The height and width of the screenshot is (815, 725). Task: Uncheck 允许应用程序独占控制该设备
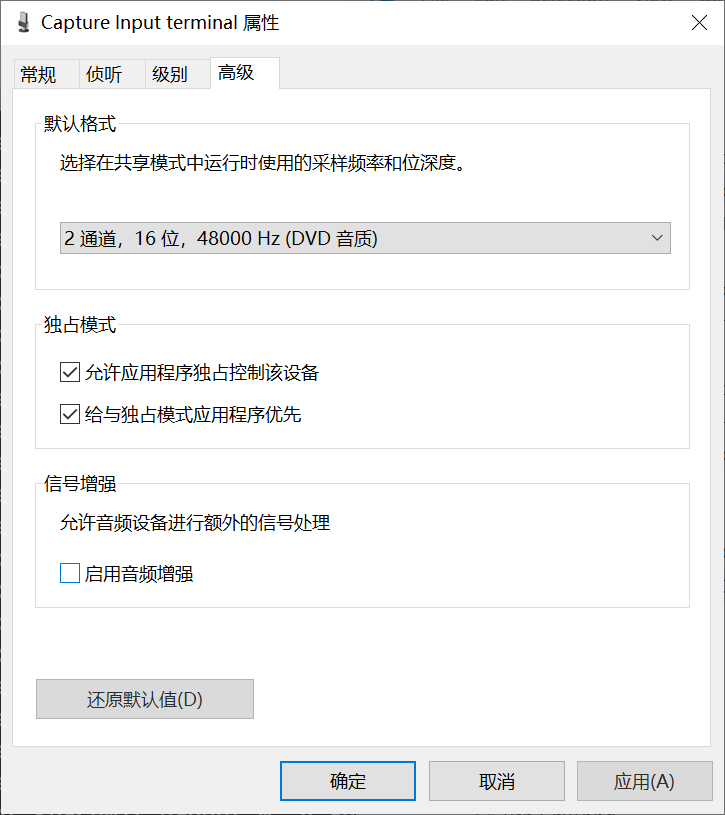pyautogui.click(x=70, y=372)
